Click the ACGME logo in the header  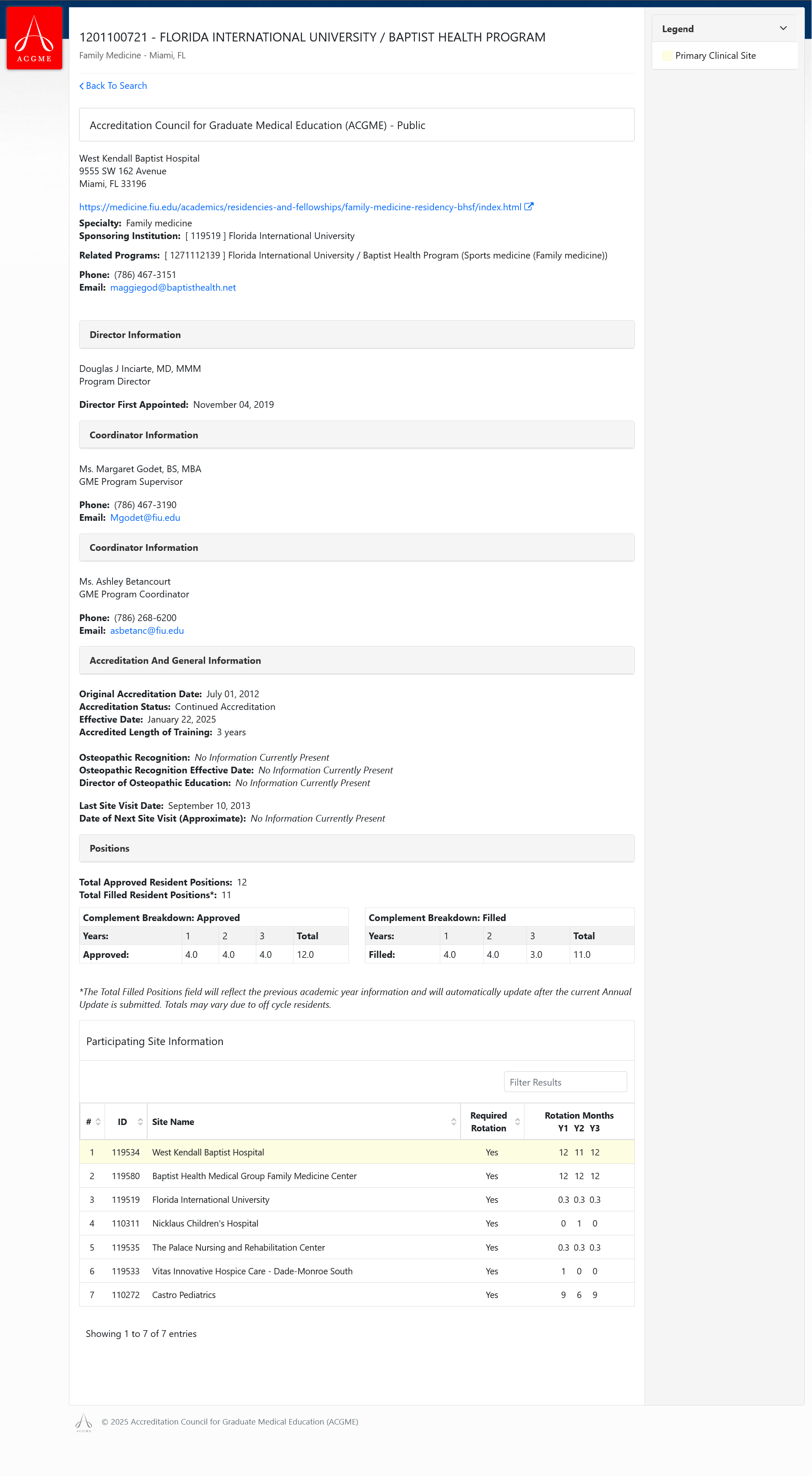34,38
